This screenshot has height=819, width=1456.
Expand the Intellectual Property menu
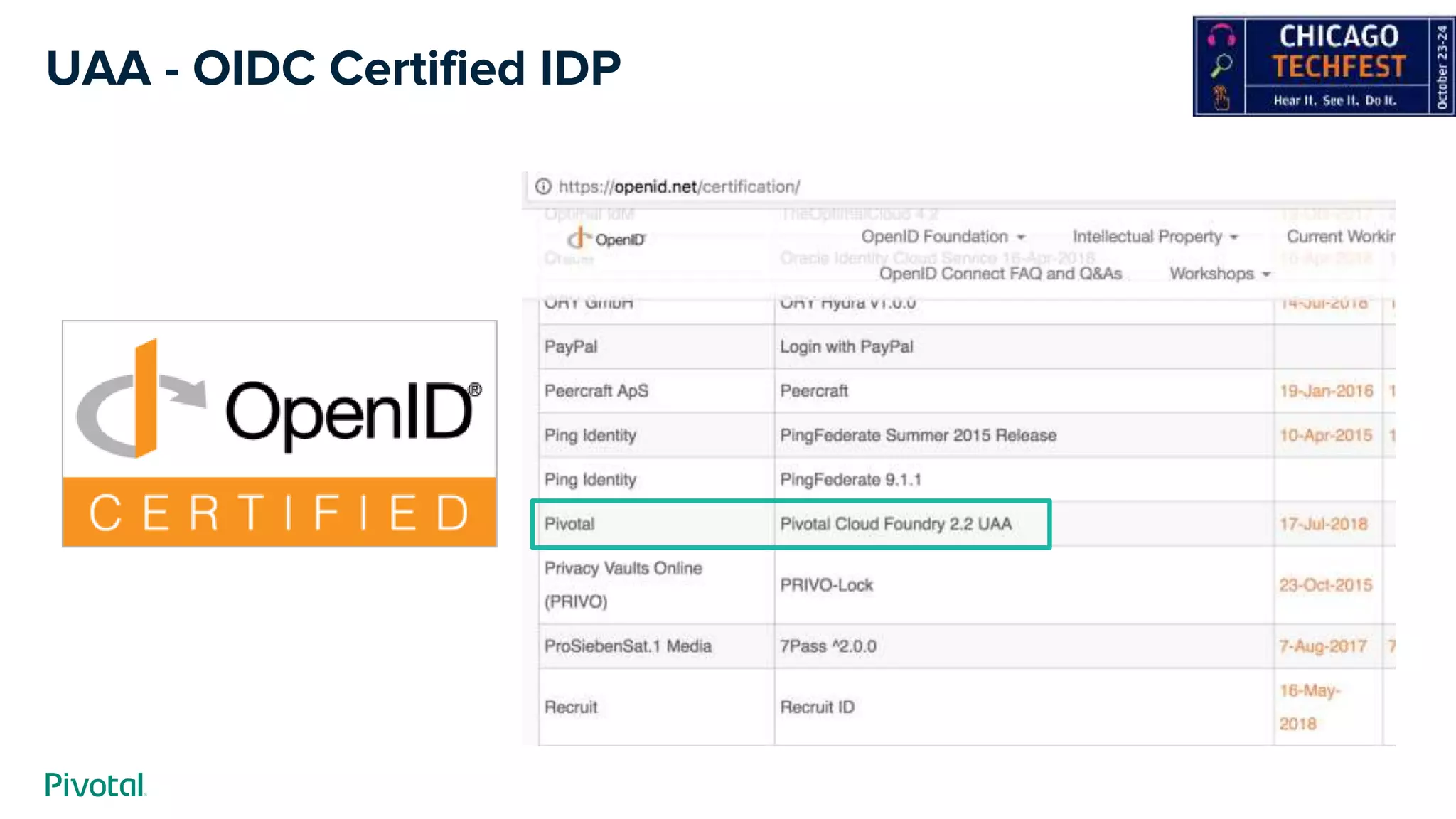[x=1155, y=237]
